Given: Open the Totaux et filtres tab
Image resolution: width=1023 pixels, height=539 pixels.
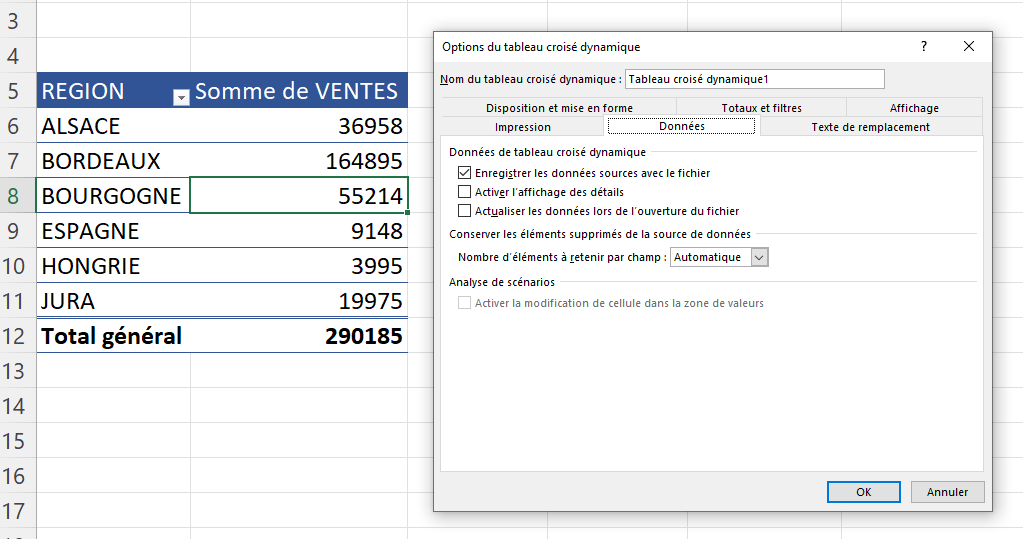Looking at the screenshot, I should [761, 108].
